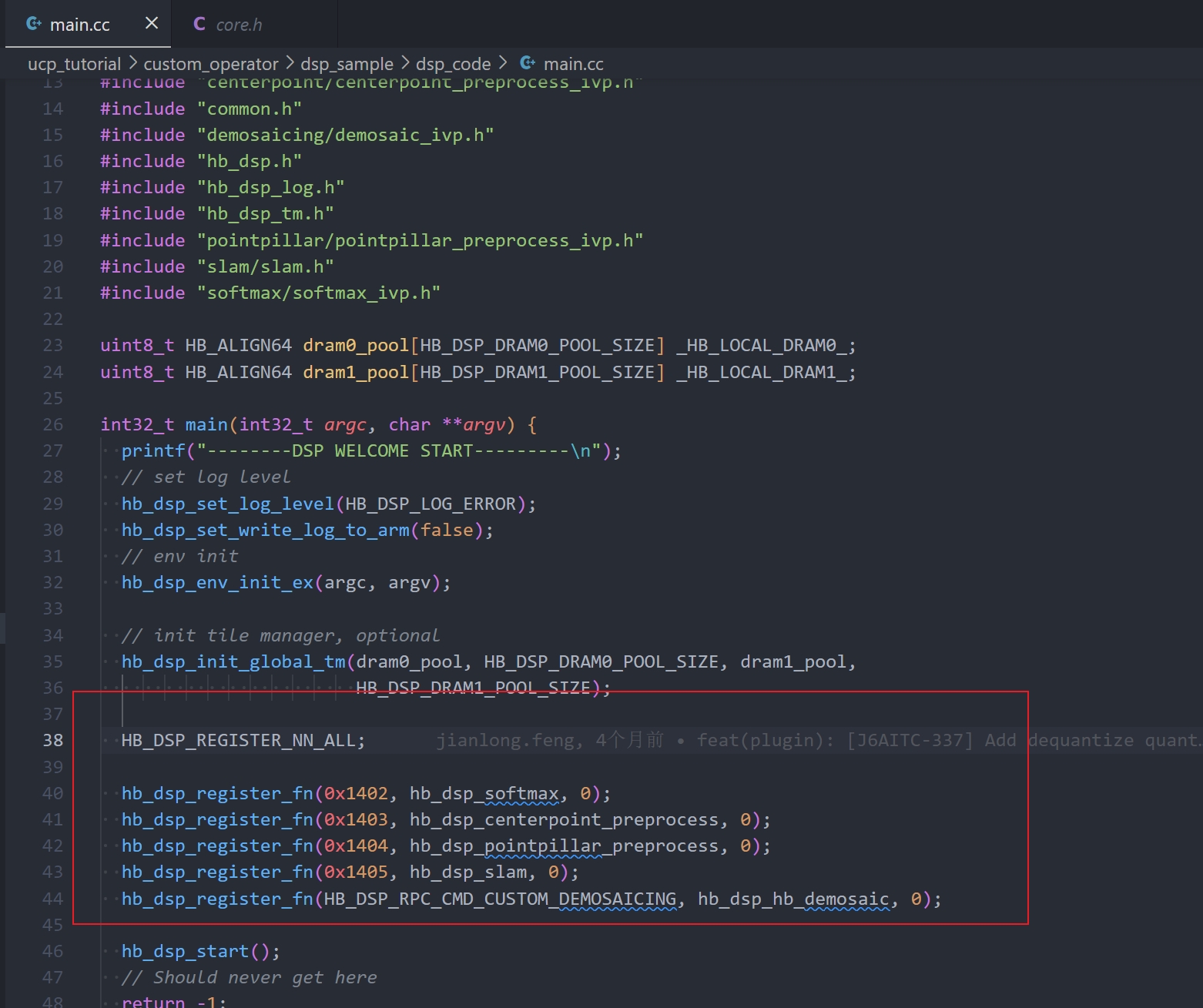Viewport: 1203px width, 1008px height.
Task: Open the ucp_tutorial breadcrumb folder
Action: [74, 64]
